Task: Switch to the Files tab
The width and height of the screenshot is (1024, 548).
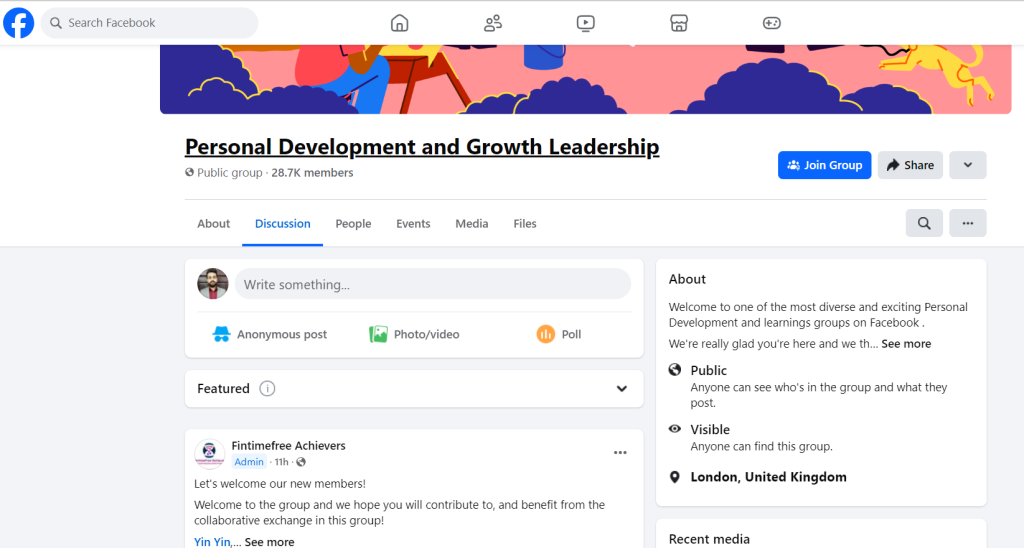Action: (x=525, y=223)
